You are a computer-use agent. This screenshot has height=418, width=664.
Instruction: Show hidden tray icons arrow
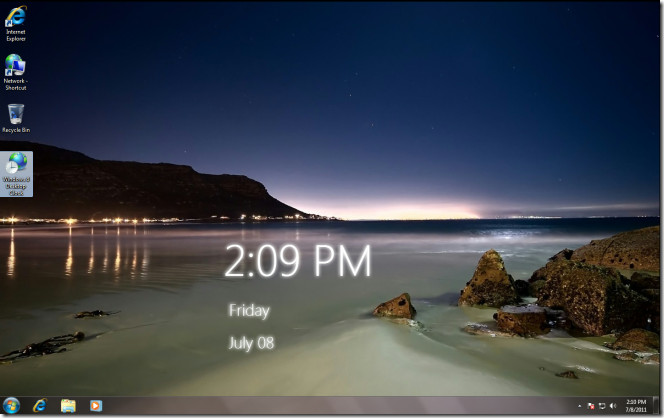coord(579,406)
